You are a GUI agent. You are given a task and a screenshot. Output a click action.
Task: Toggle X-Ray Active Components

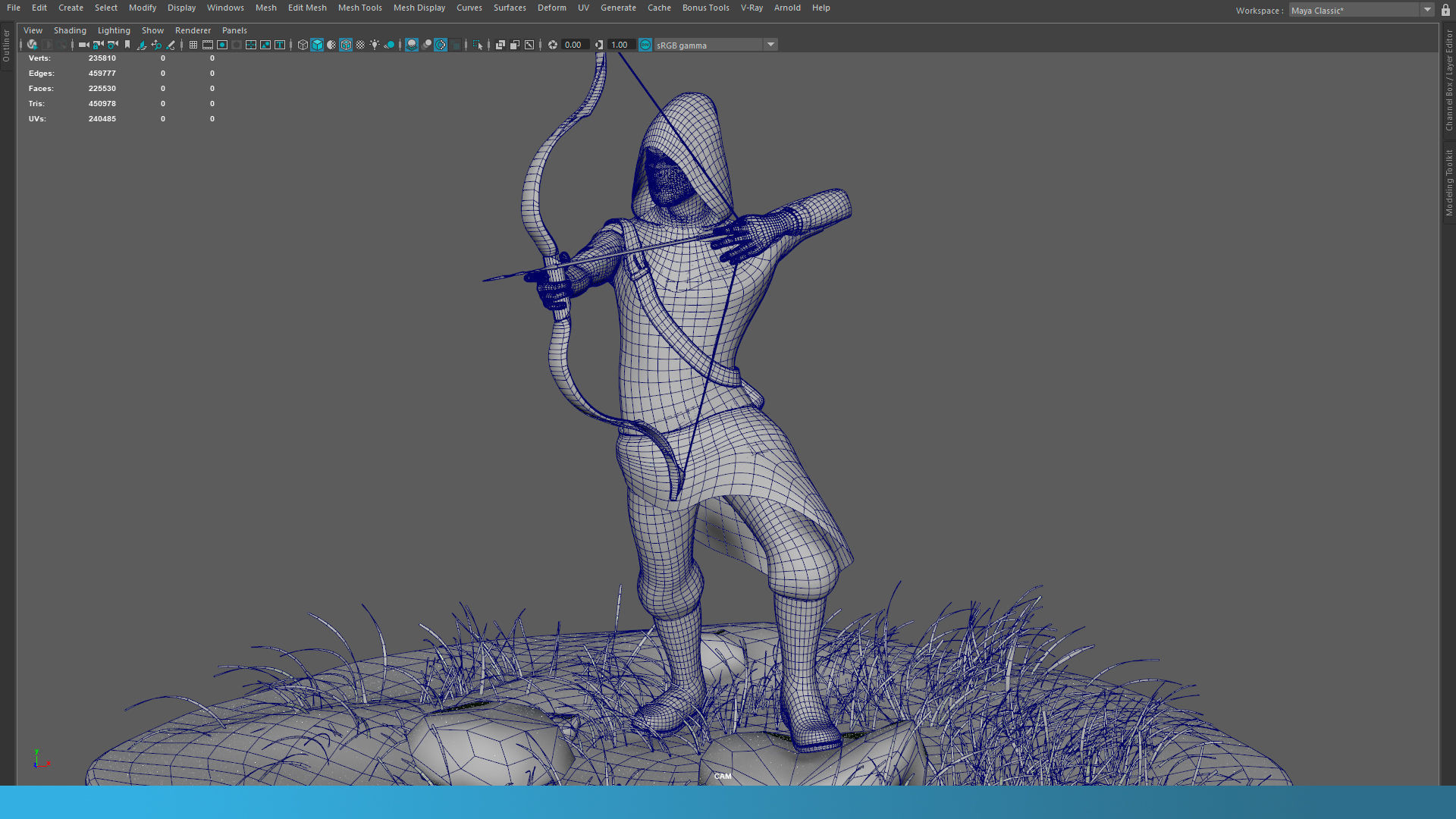(515, 45)
